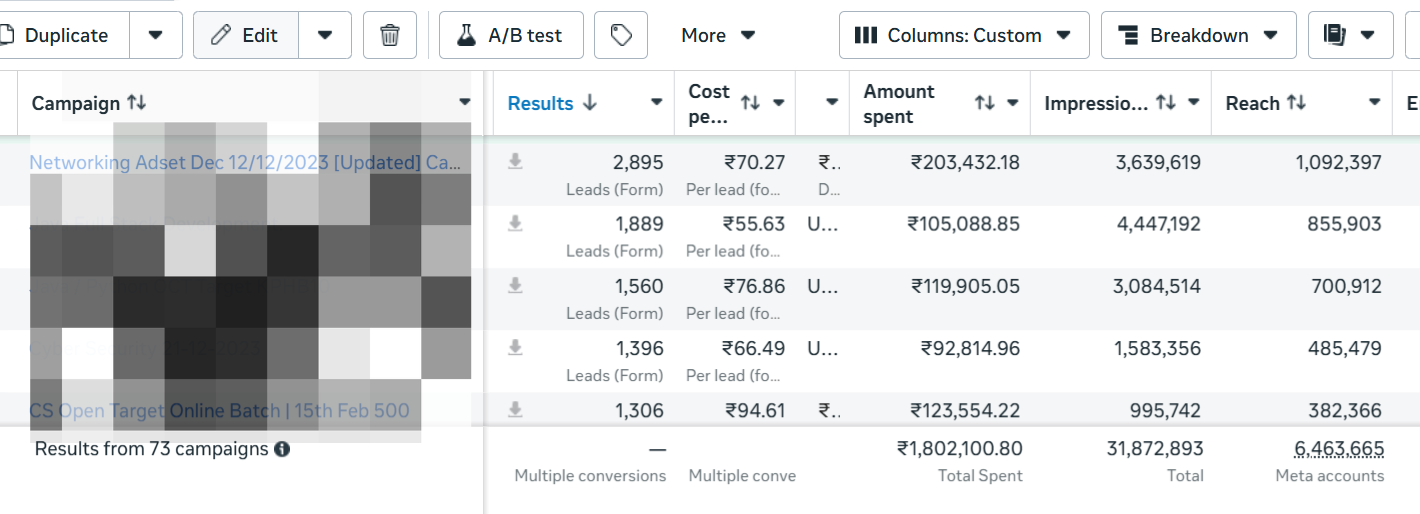The height and width of the screenshot is (514, 1420).
Task: Click info icon beside Results from 73 campaigns
Action: point(282,449)
